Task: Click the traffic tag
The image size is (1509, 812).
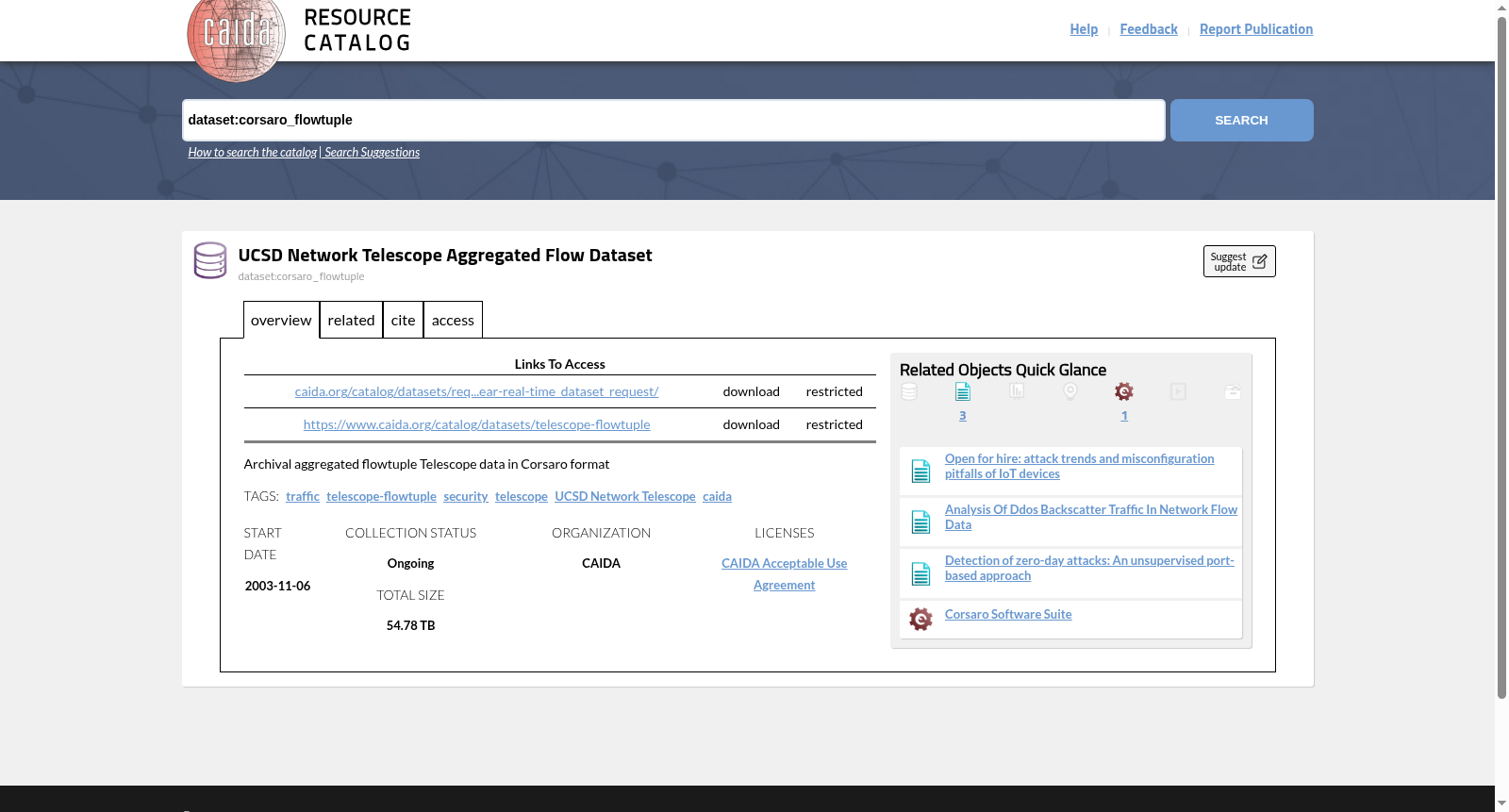Action: point(303,496)
